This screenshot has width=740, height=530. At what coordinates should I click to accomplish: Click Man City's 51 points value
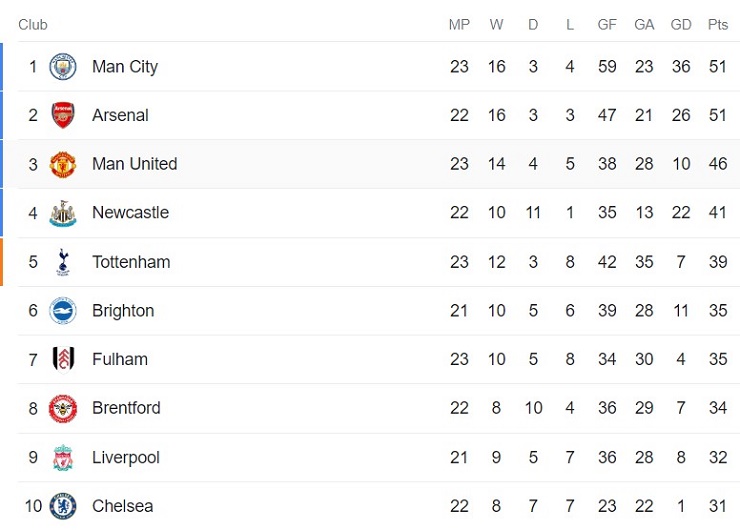coord(718,67)
